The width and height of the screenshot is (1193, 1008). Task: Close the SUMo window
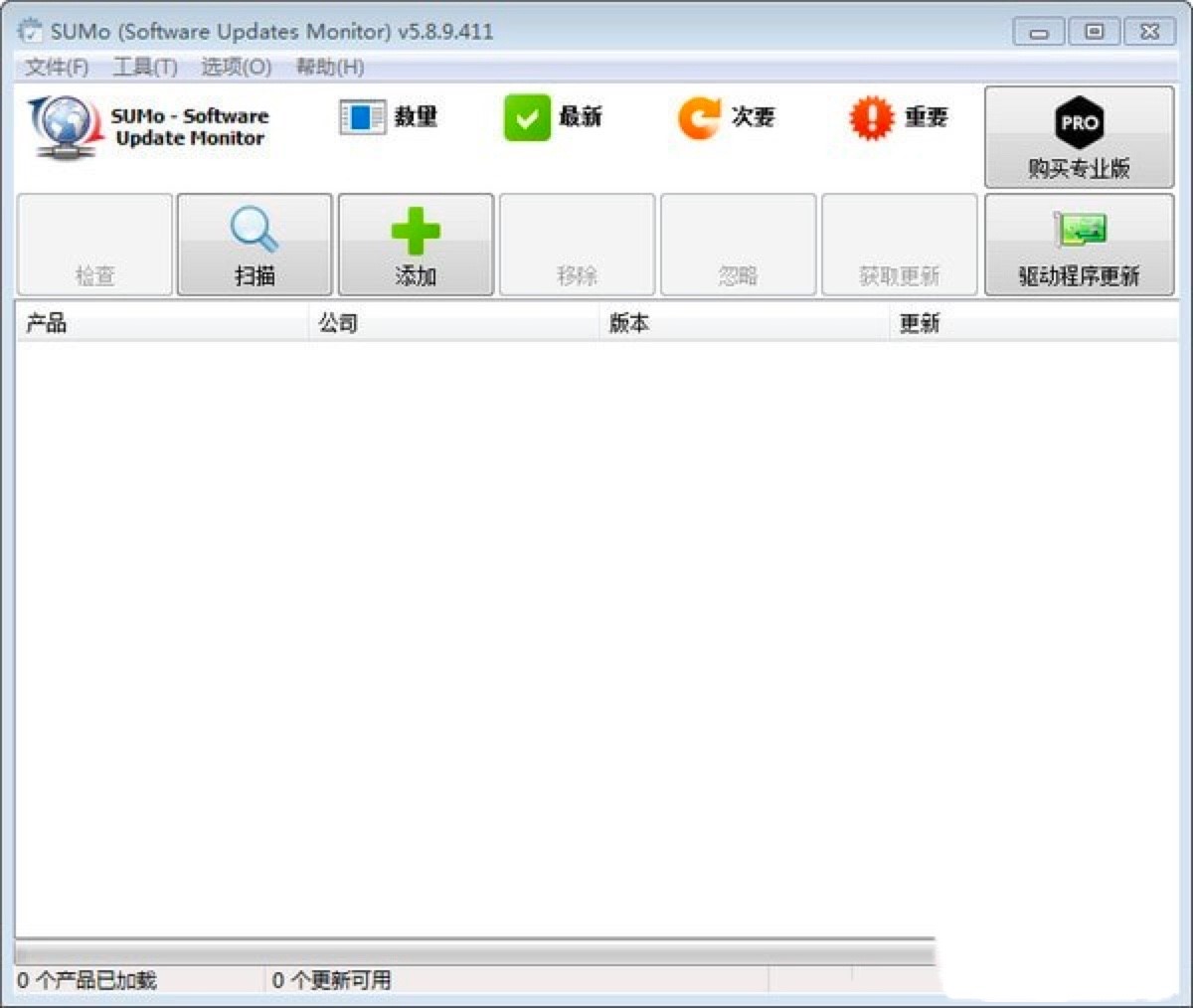tap(1149, 32)
